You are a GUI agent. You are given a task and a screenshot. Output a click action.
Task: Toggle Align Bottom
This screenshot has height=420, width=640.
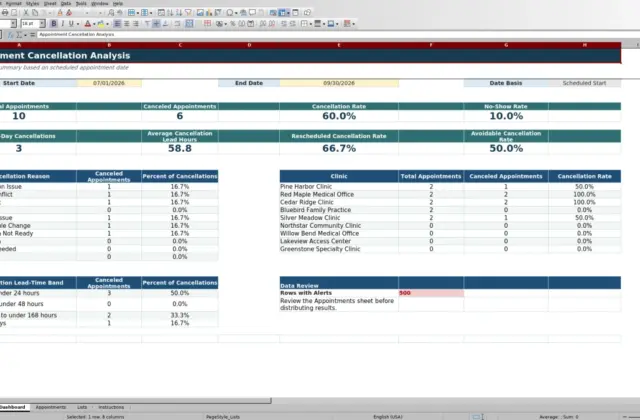coord(165,24)
